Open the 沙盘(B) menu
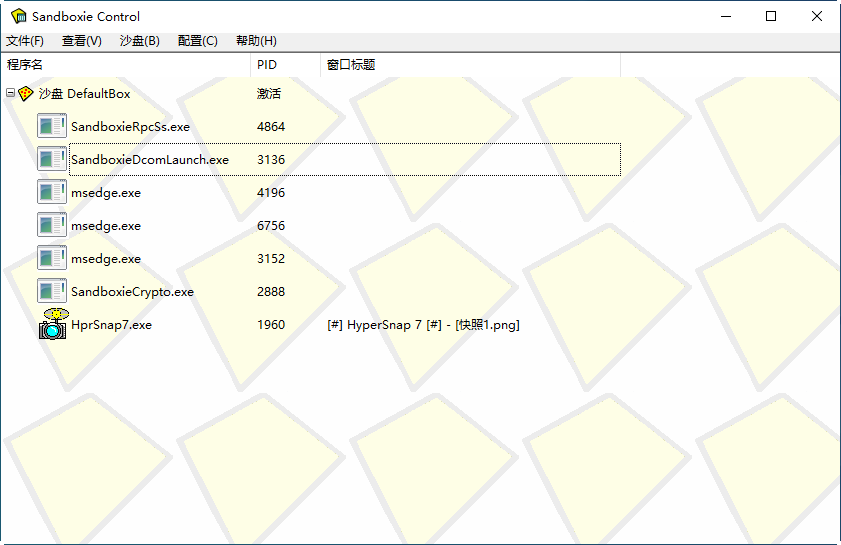841x545 pixels. 139,41
